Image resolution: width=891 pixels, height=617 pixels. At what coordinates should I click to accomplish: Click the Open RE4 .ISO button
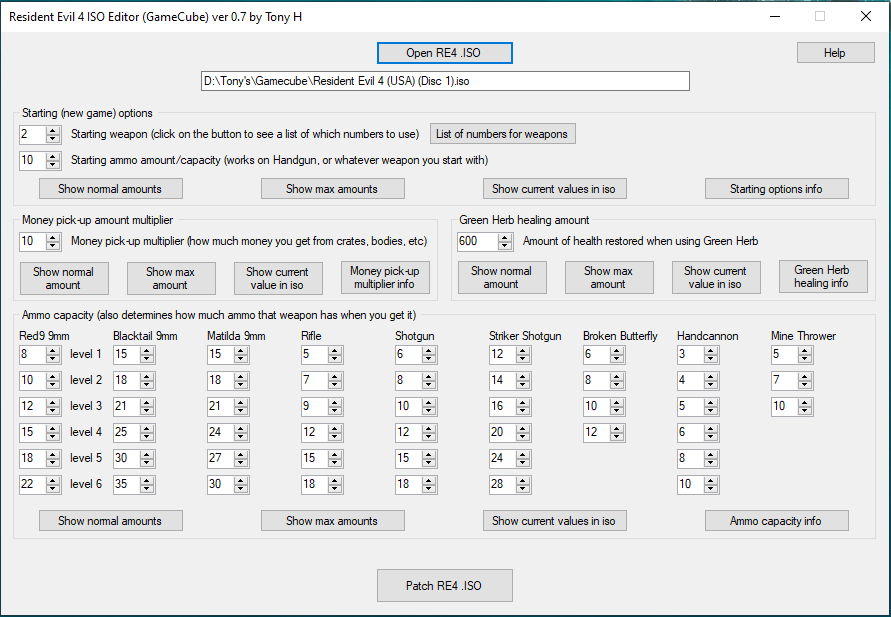click(444, 53)
